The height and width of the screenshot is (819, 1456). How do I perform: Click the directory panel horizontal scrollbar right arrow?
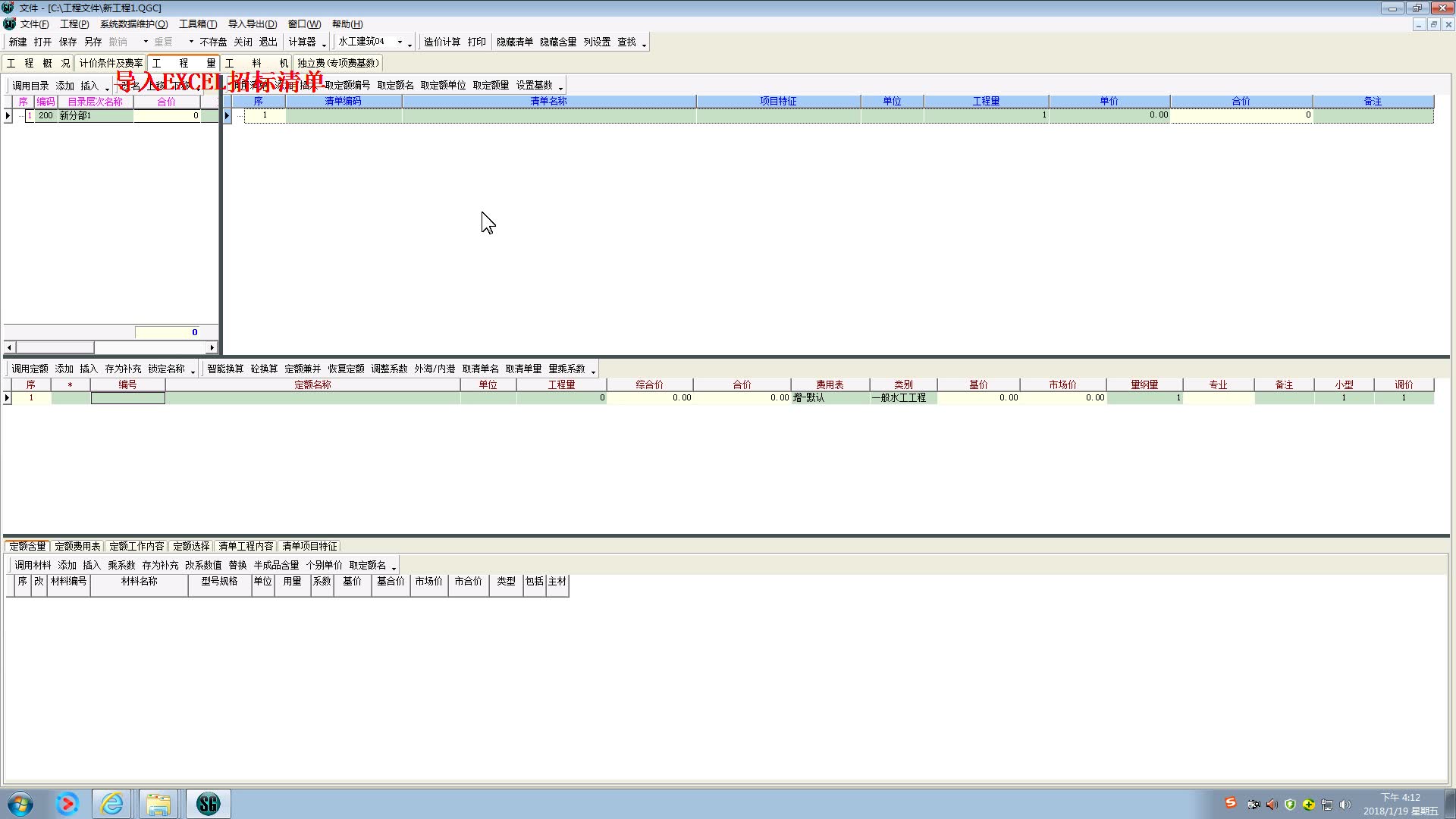coord(212,347)
